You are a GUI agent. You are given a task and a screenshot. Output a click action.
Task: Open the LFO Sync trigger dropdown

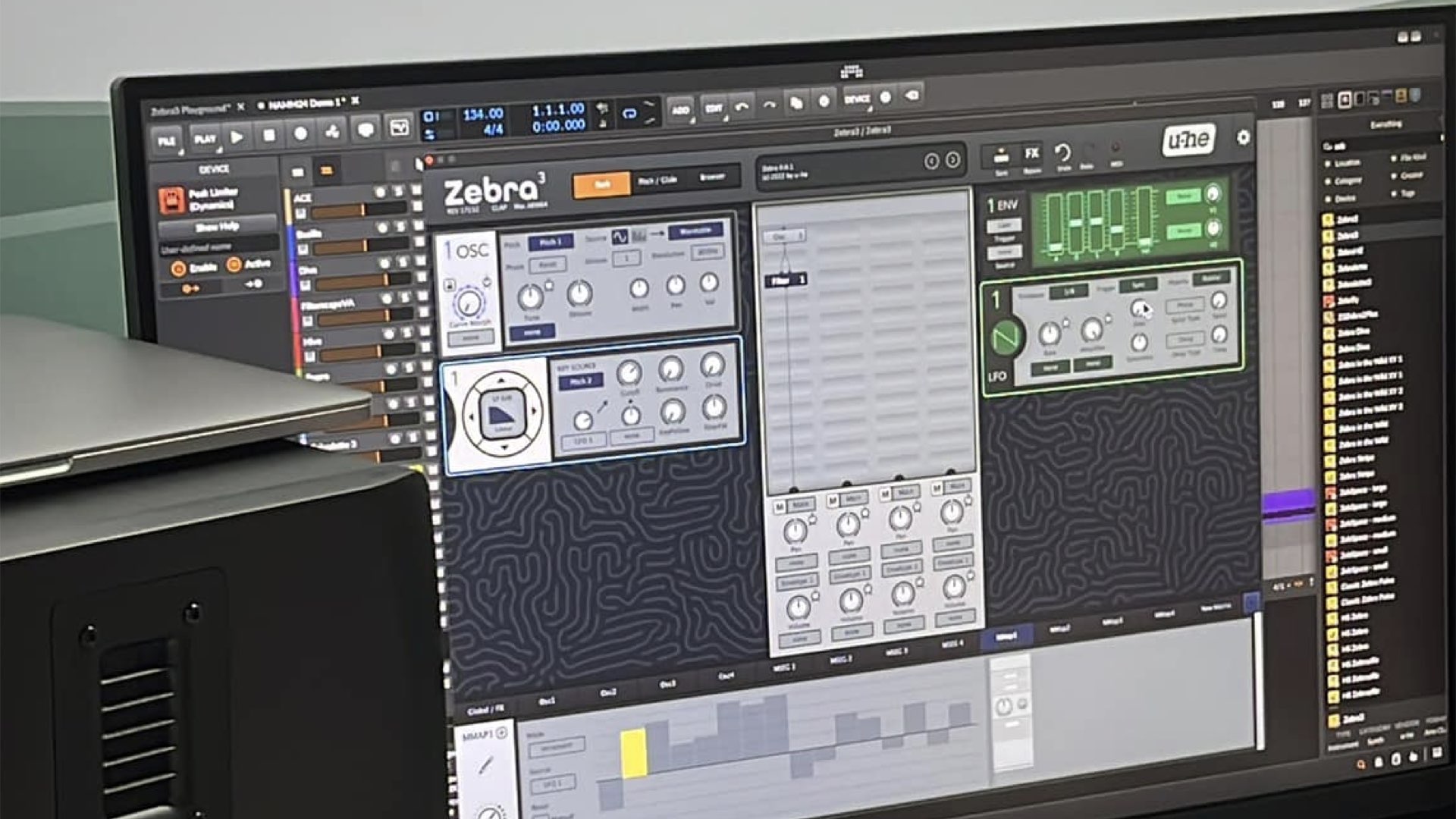[1137, 285]
